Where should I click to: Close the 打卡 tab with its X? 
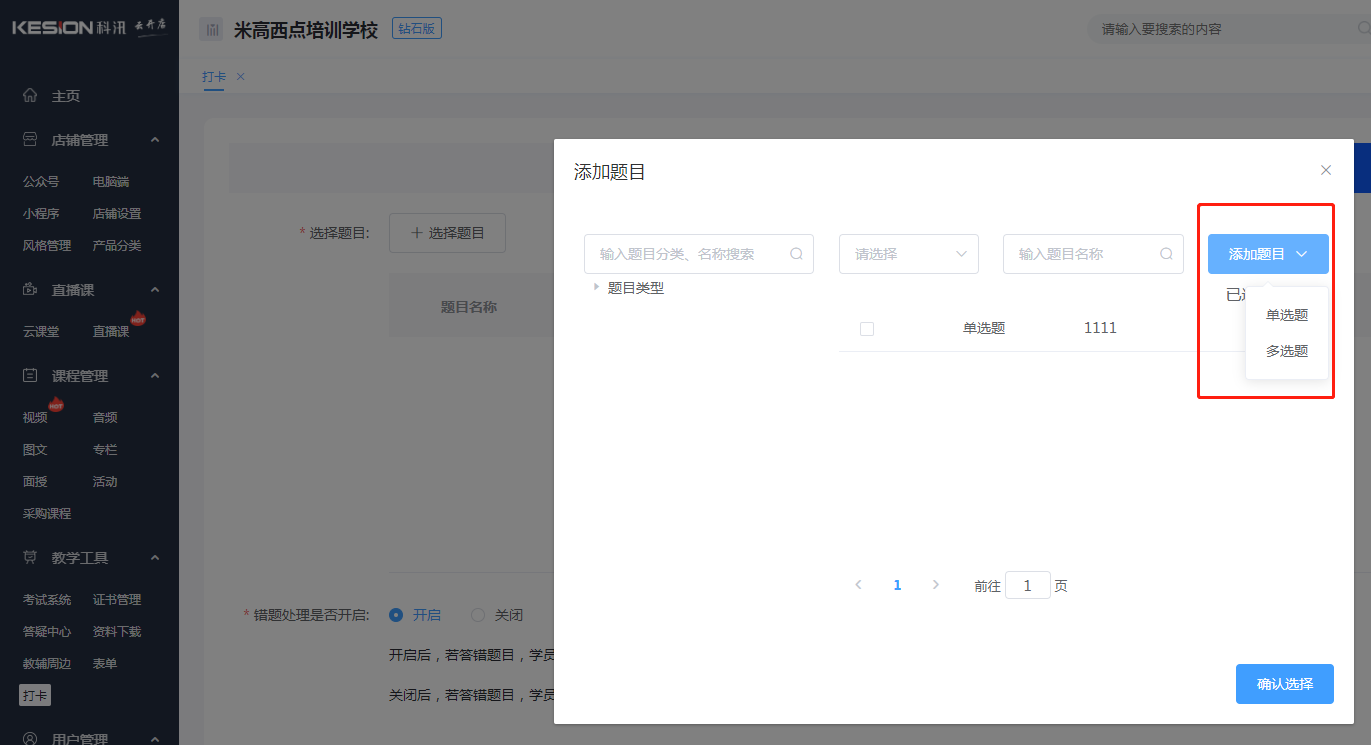tap(240, 77)
